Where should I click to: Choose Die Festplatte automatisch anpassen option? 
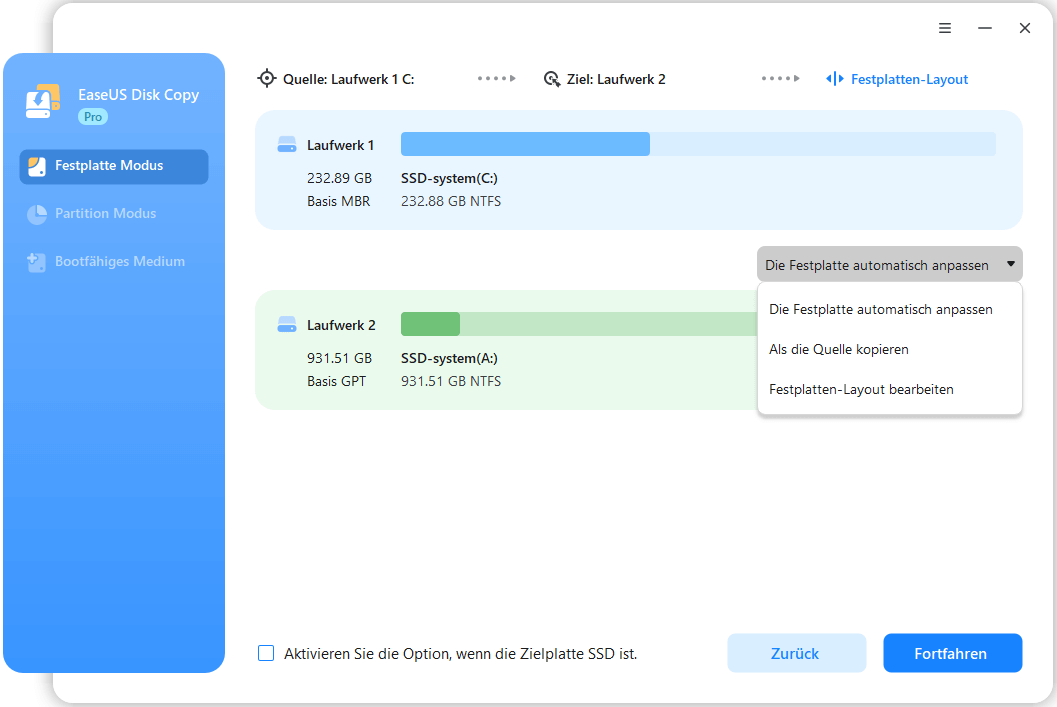click(890, 309)
